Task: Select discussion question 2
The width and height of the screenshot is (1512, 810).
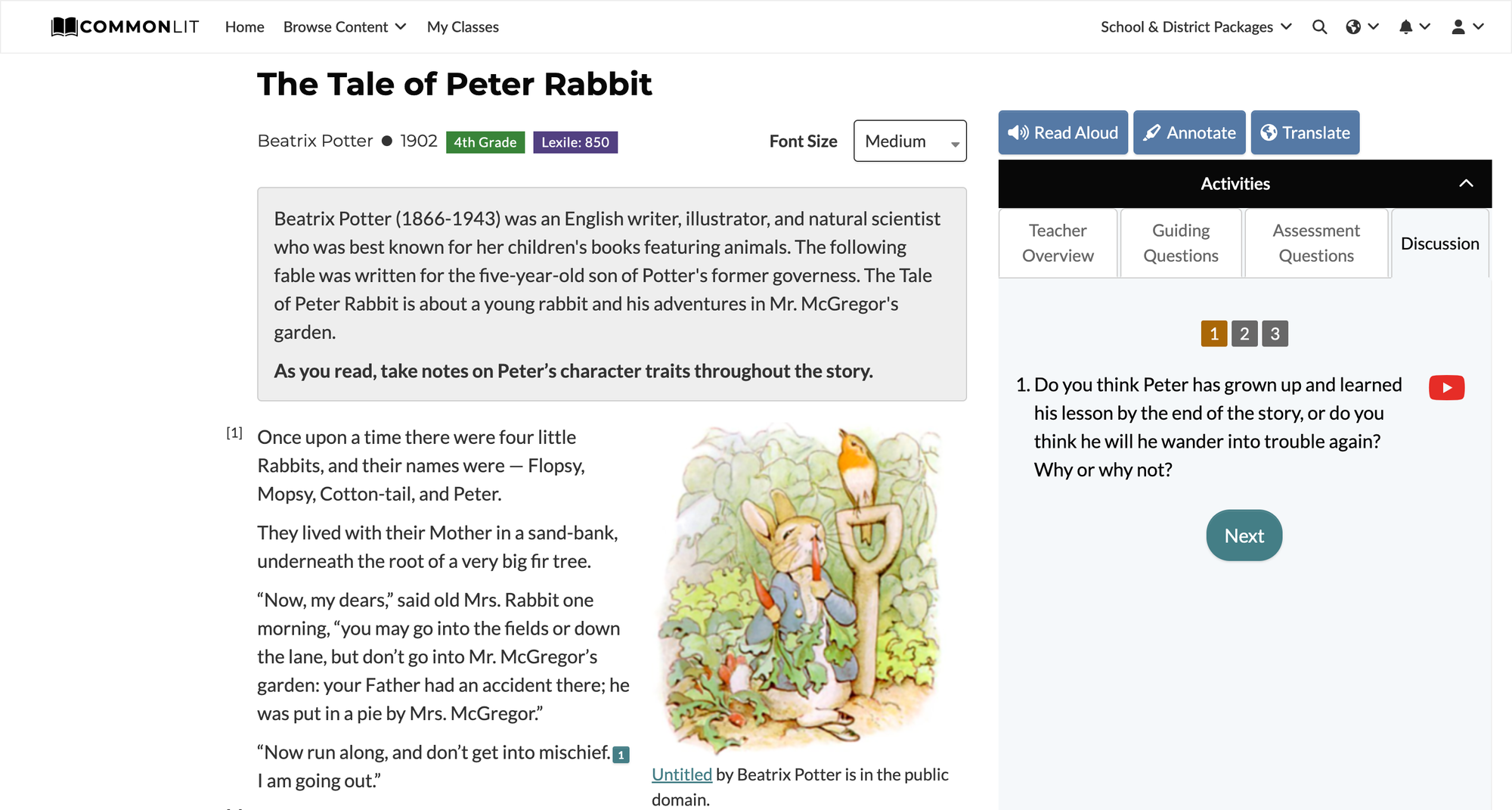Action: click(1244, 334)
